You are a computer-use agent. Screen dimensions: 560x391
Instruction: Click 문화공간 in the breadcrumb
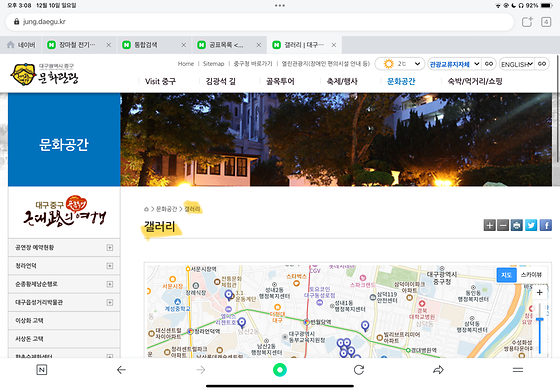(166, 209)
